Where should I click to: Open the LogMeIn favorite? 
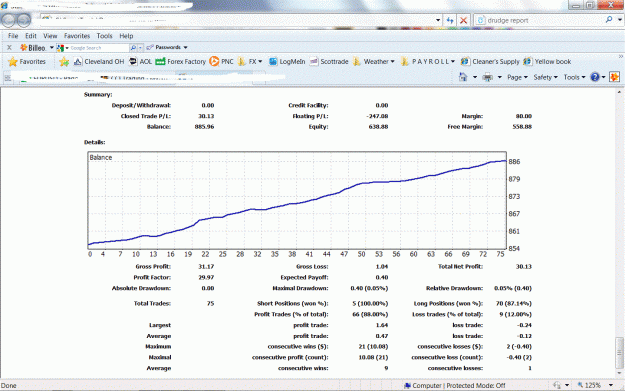(287, 62)
